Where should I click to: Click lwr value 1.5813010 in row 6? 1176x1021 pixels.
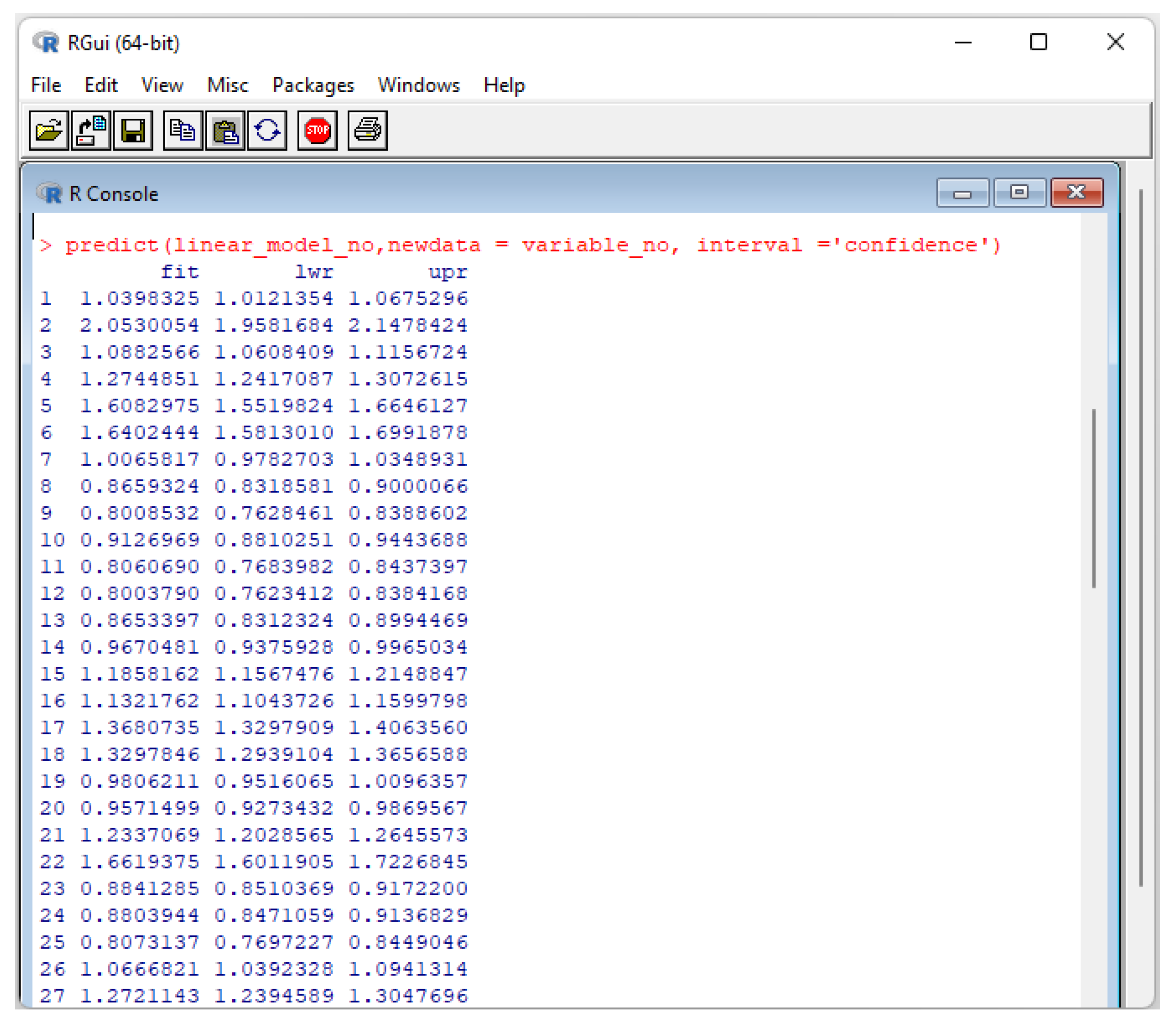[274, 433]
